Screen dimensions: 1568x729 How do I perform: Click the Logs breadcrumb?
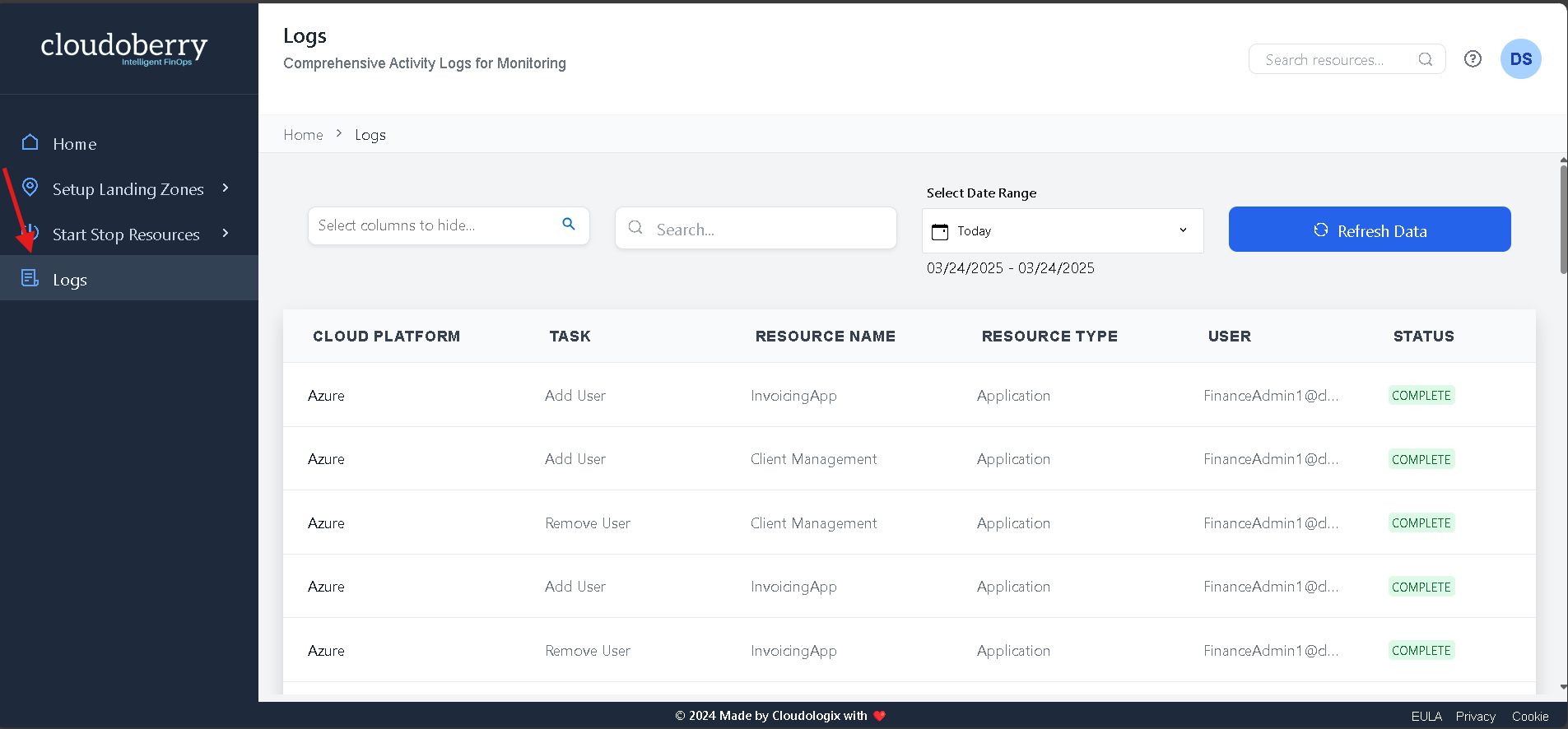pos(370,135)
